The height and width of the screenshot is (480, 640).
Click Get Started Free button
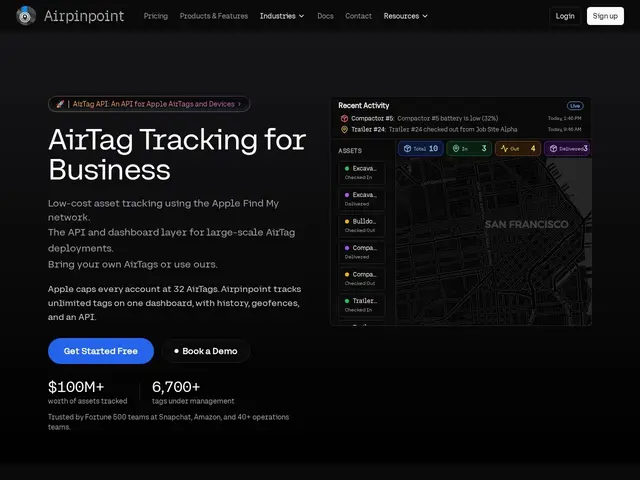point(101,351)
